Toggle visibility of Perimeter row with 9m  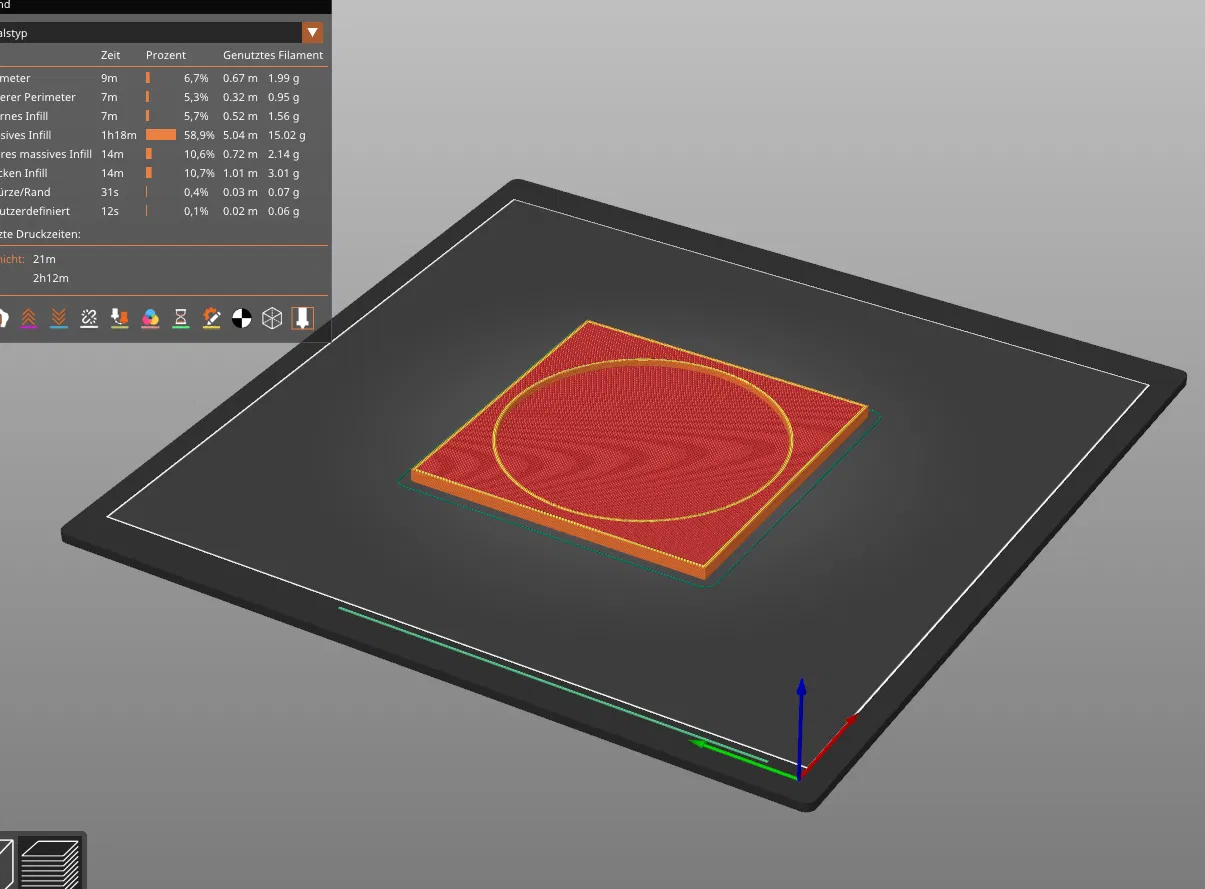click(x=162, y=78)
